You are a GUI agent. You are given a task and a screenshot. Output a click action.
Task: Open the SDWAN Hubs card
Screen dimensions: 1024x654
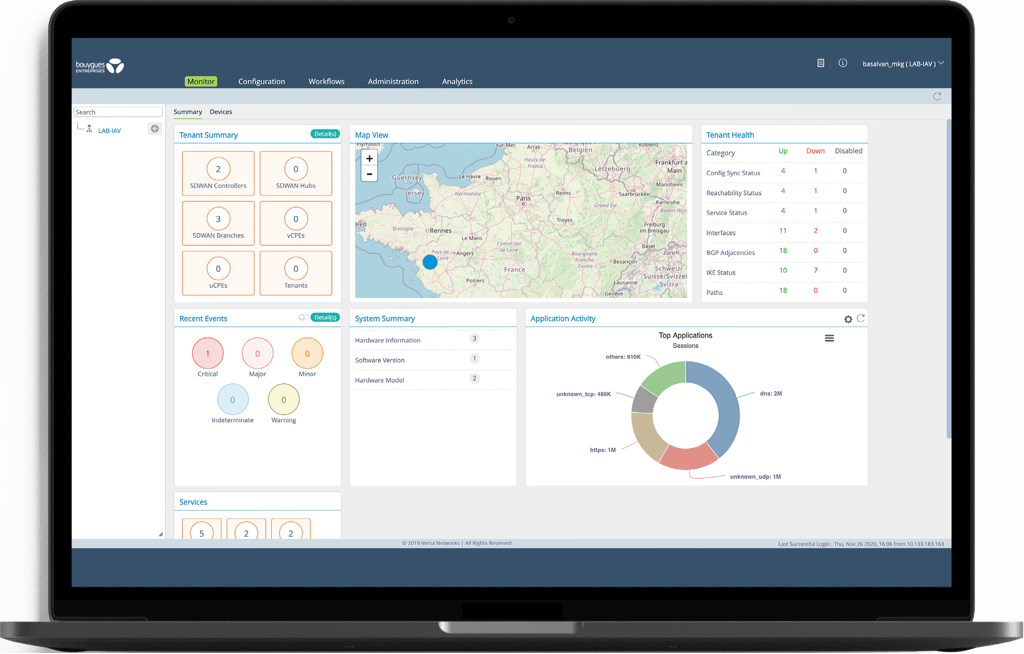pos(296,174)
